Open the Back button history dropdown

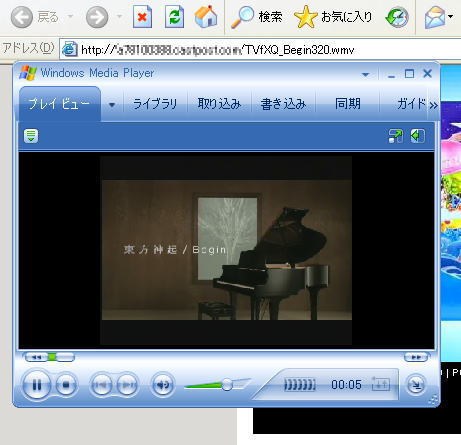point(70,16)
